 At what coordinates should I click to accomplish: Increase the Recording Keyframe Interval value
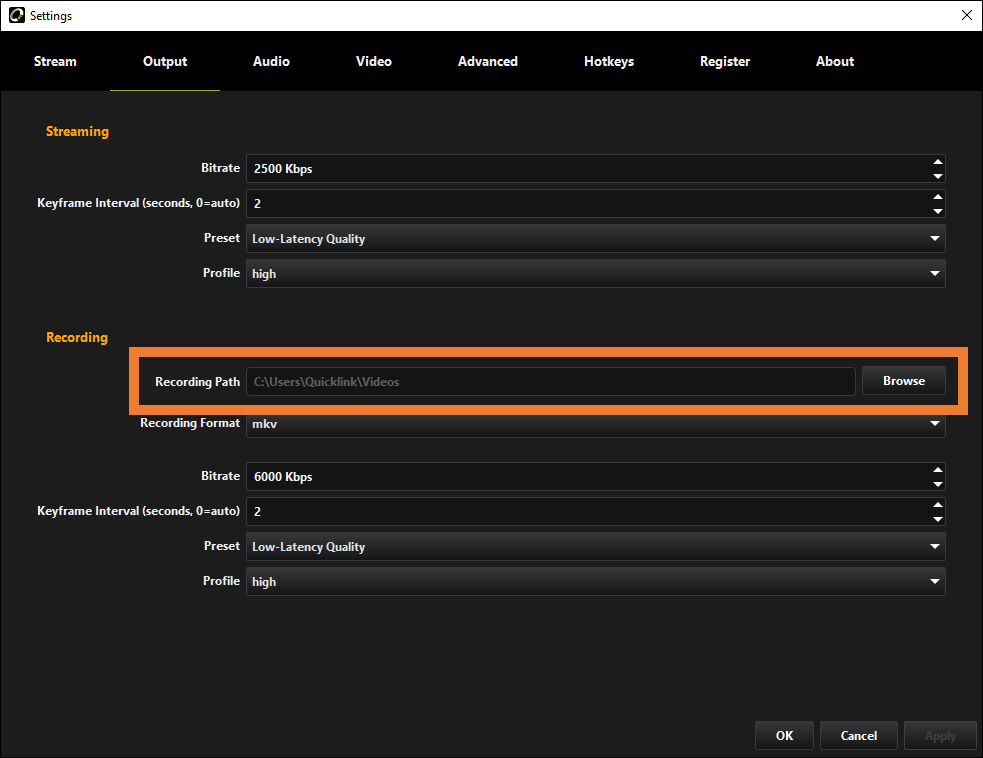[x=938, y=505]
